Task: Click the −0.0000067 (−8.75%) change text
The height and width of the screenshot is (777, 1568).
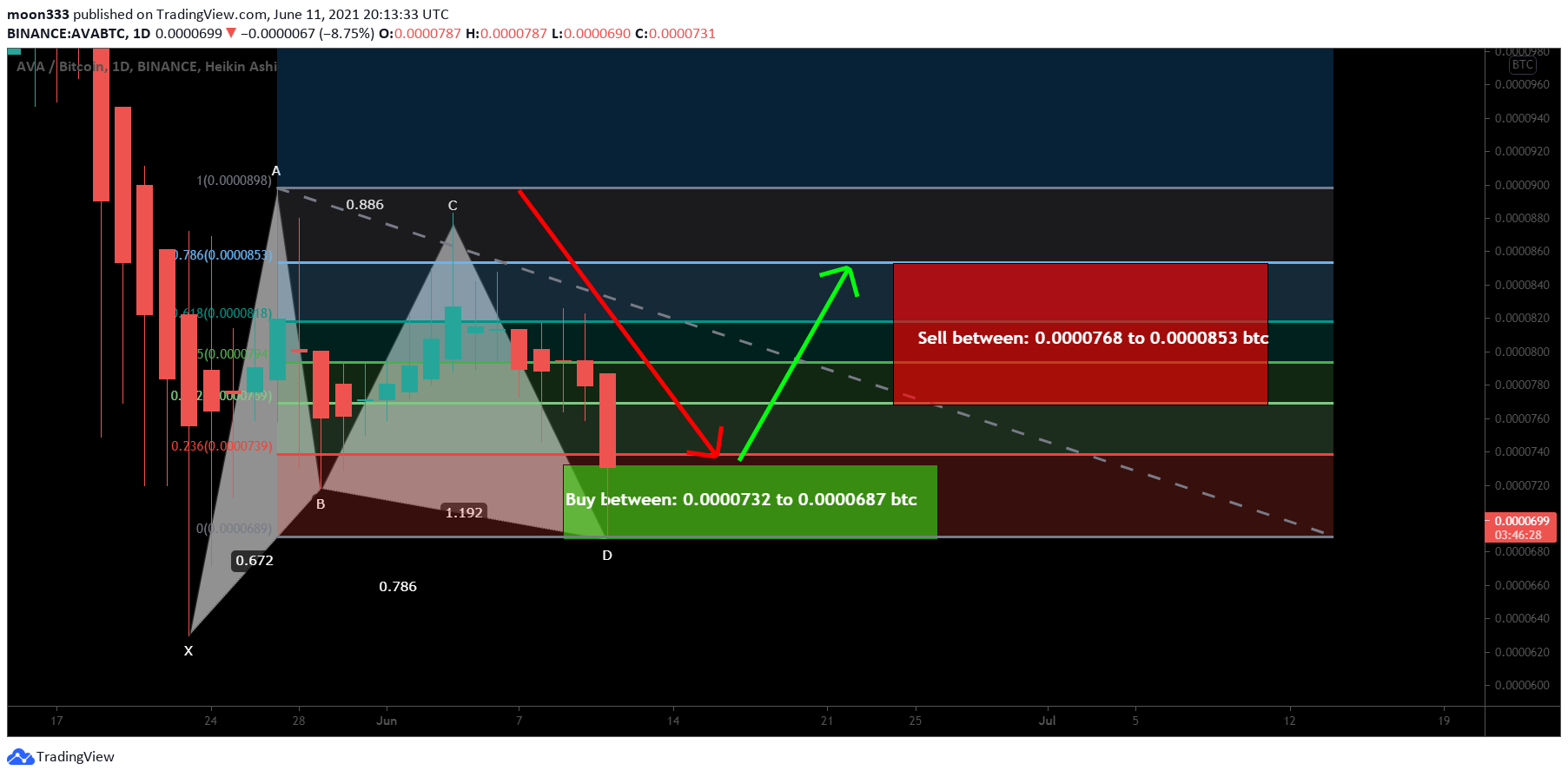Action: [308, 33]
